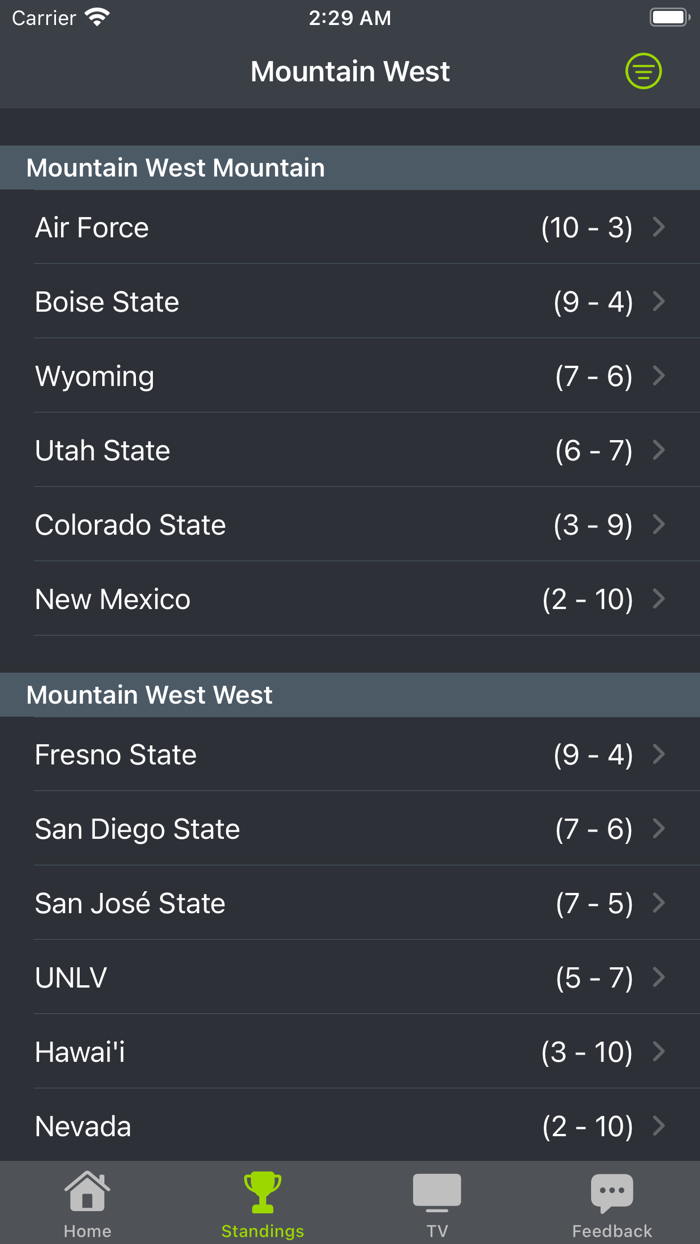Select the New Mexico row

[x=350, y=599]
